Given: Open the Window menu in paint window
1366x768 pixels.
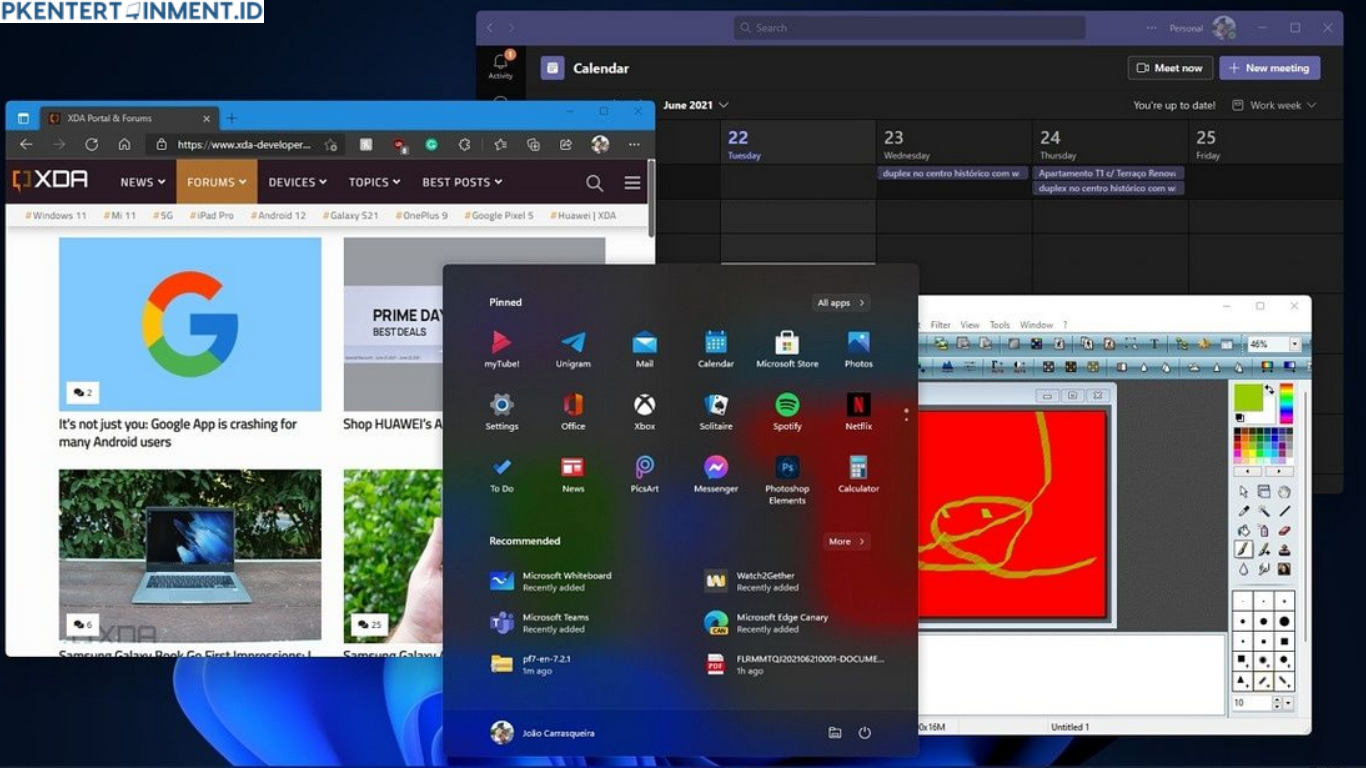Looking at the screenshot, I should [1037, 325].
